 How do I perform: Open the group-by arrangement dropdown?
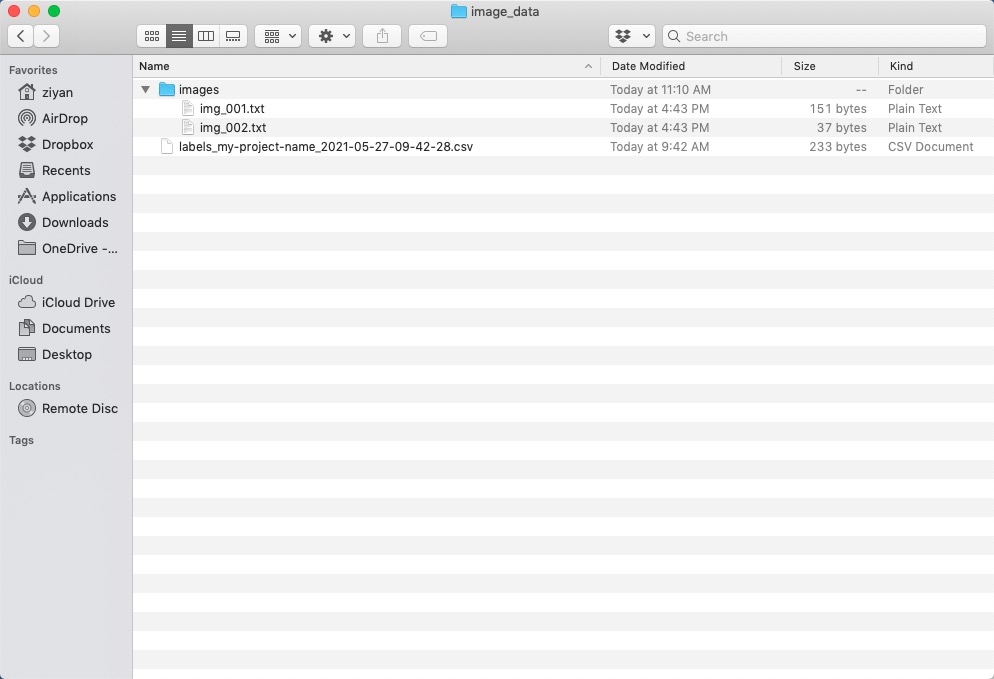[x=278, y=36]
